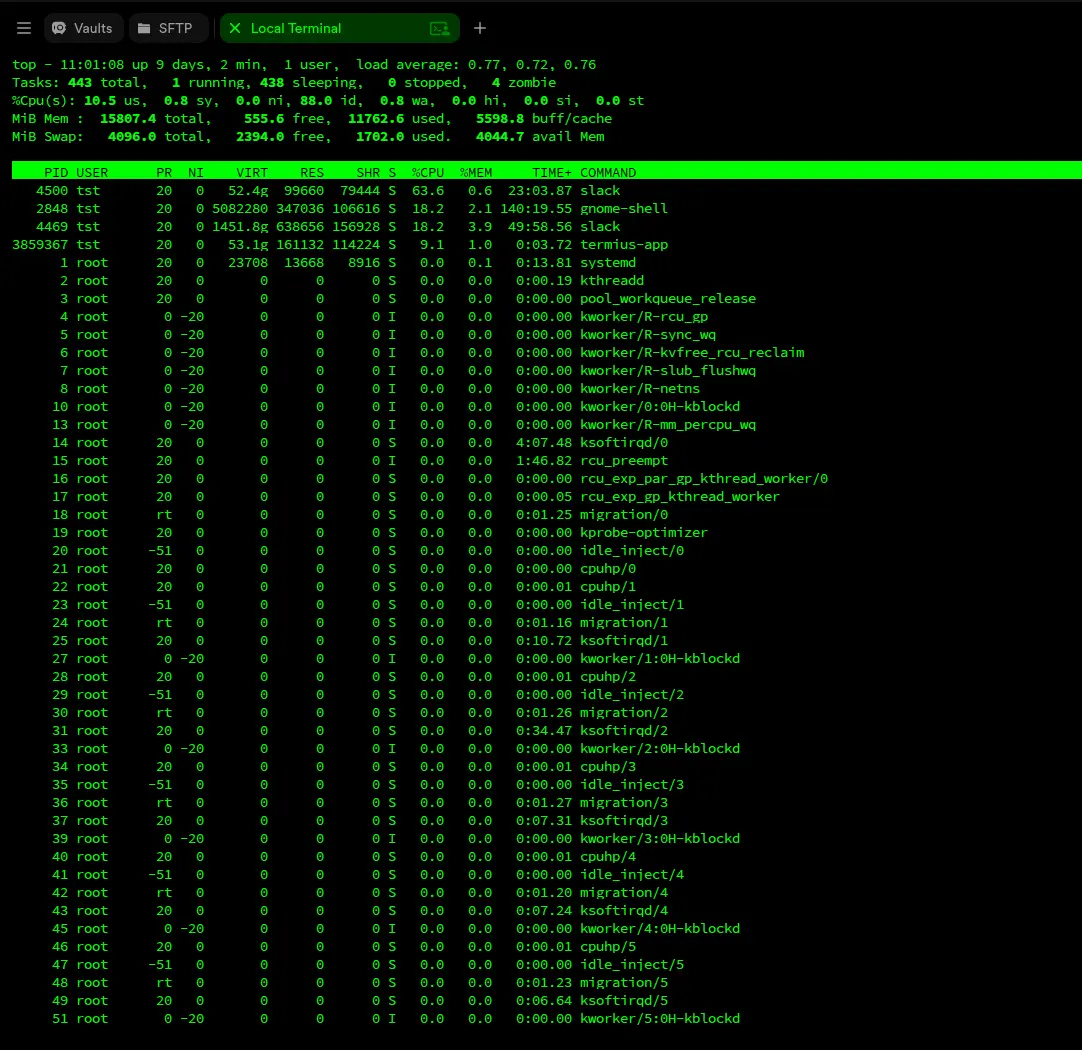The image size is (1082, 1050).
Task: Click PID 3859367 in process list
Action: click(x=40, y=244)
